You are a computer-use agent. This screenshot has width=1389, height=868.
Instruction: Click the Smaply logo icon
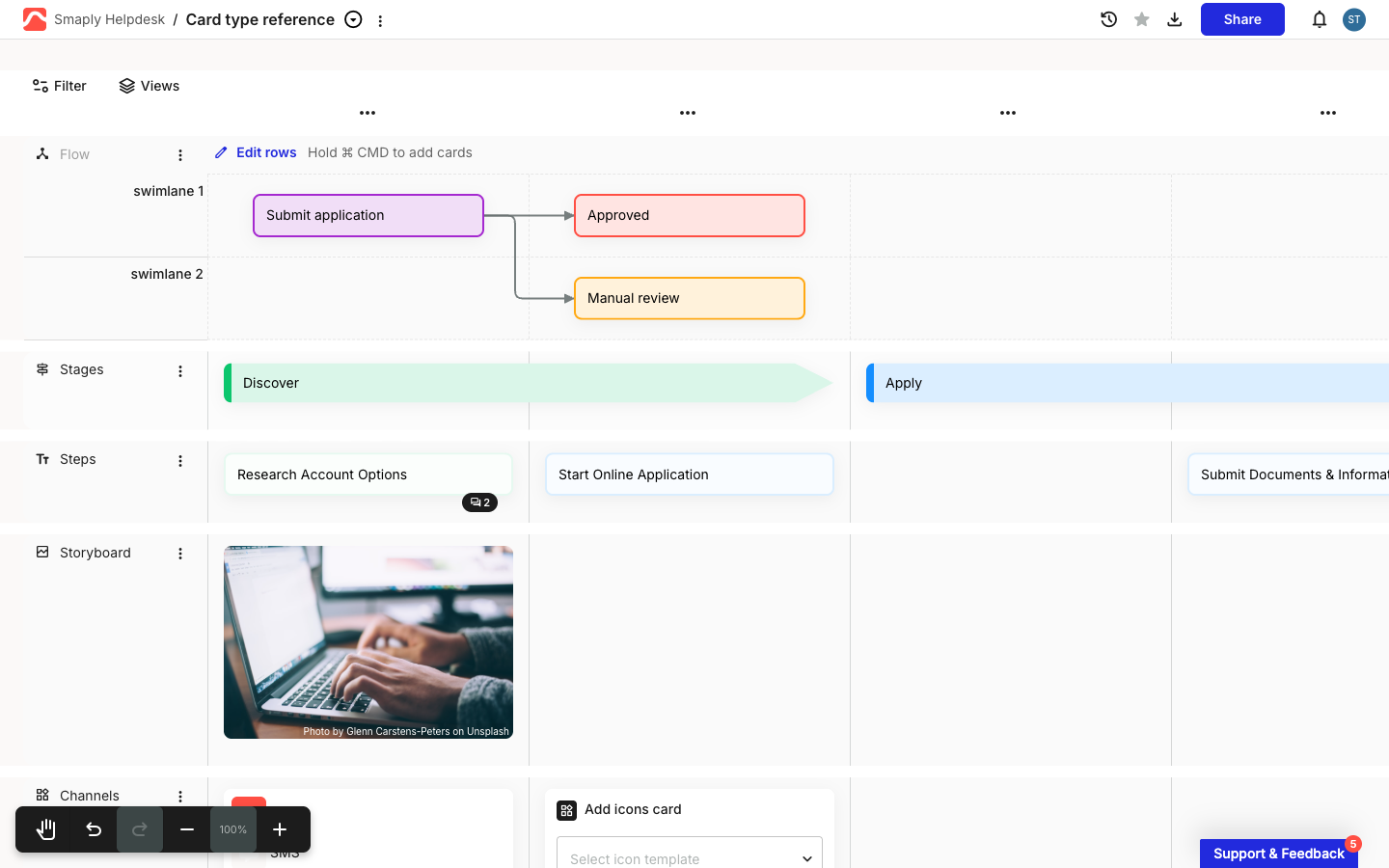[x=35, y=19]
